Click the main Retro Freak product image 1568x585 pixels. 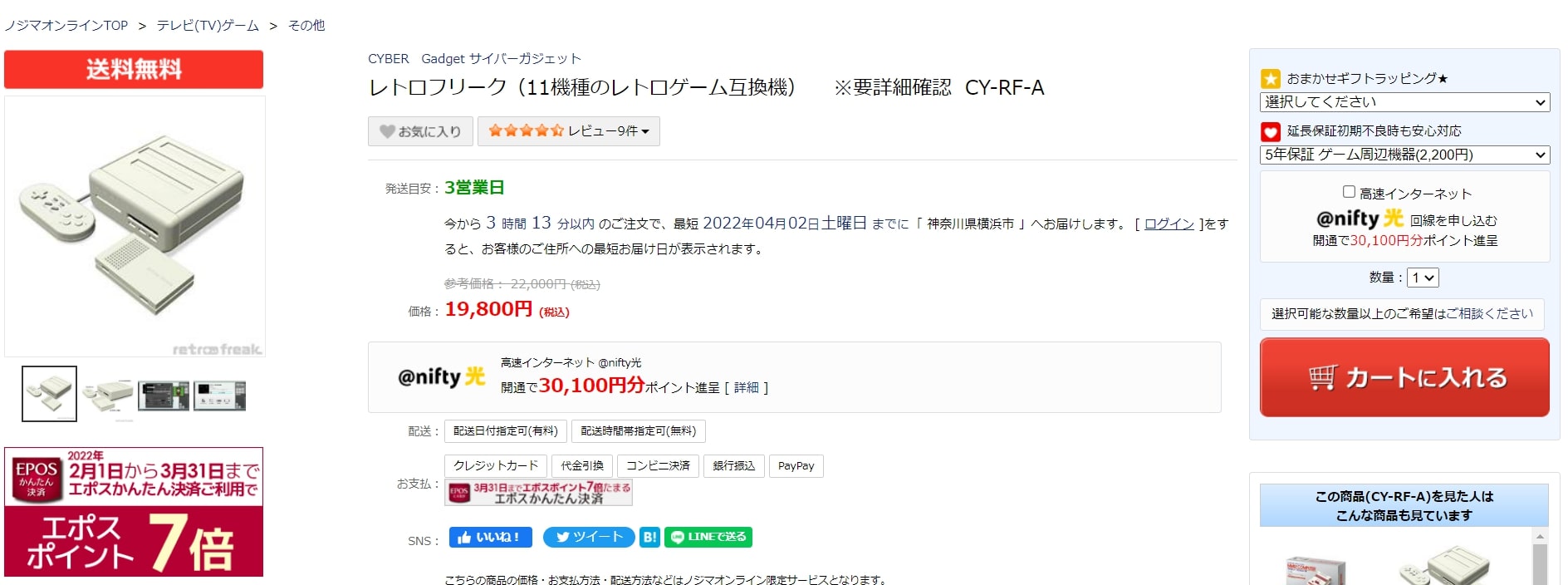click(x=135, y=226)
